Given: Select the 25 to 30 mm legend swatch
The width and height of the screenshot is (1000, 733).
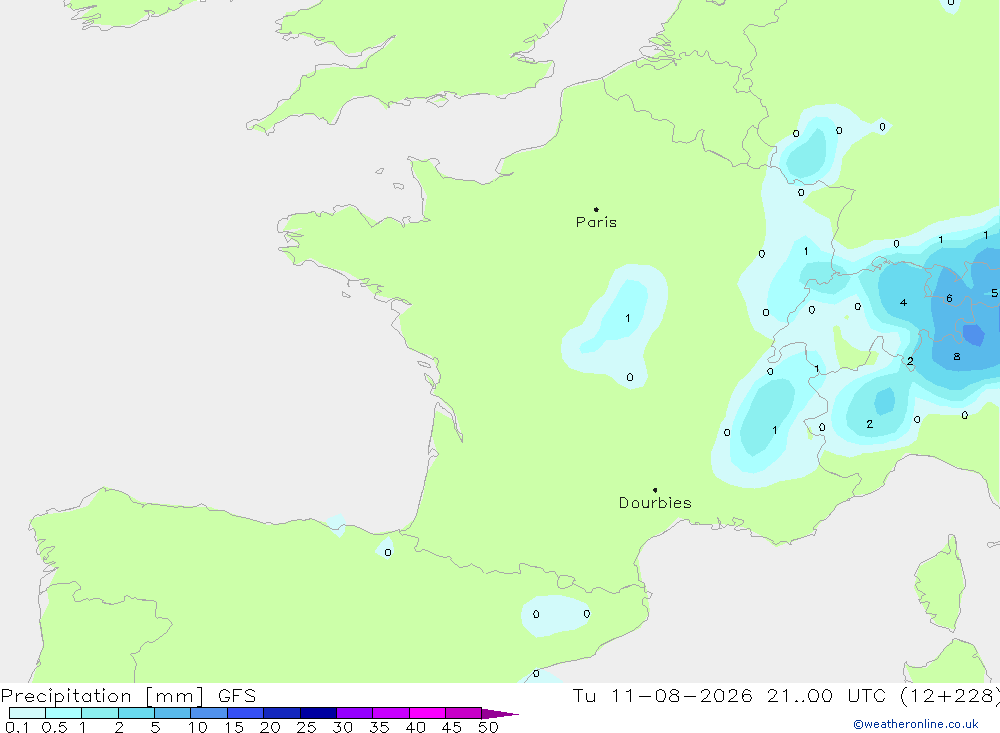Looking at the screenshot, I should 318,713.
